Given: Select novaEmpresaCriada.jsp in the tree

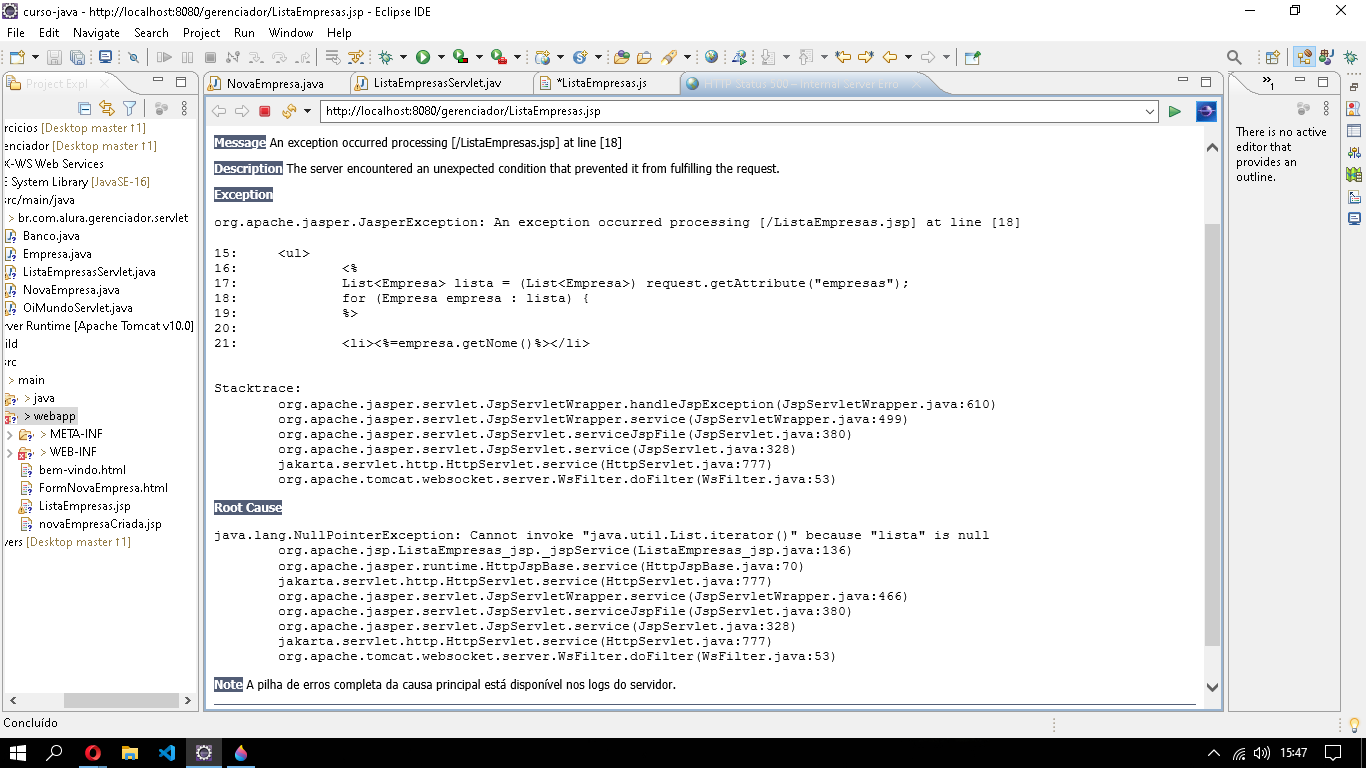Looking at the screenshot, I should [100, 524].
